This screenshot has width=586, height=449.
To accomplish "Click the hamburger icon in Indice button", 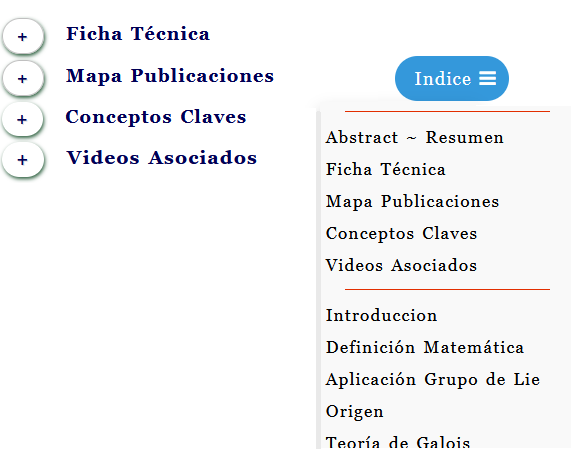I will (x=488, y=79).
